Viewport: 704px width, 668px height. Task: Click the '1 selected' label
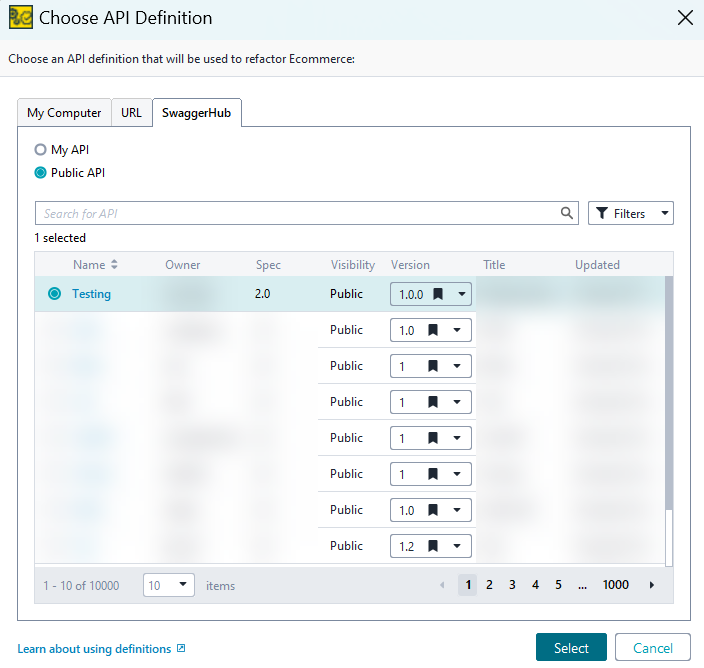[60, 237]
